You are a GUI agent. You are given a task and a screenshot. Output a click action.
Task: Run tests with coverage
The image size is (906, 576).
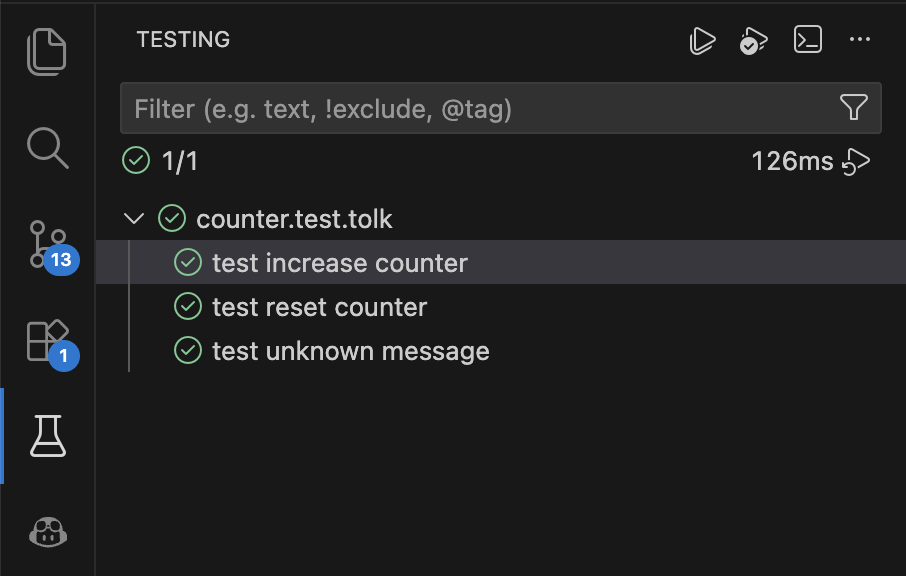[753, 40]
